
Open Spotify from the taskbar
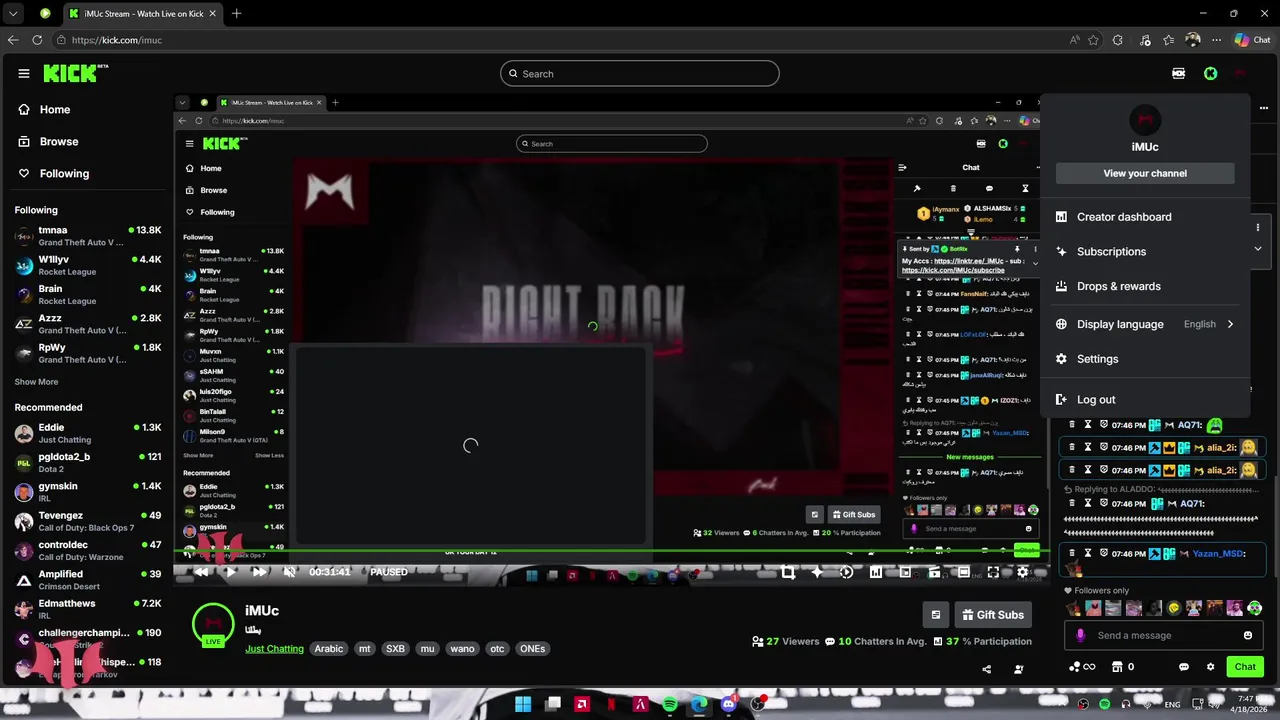point(670,704)
